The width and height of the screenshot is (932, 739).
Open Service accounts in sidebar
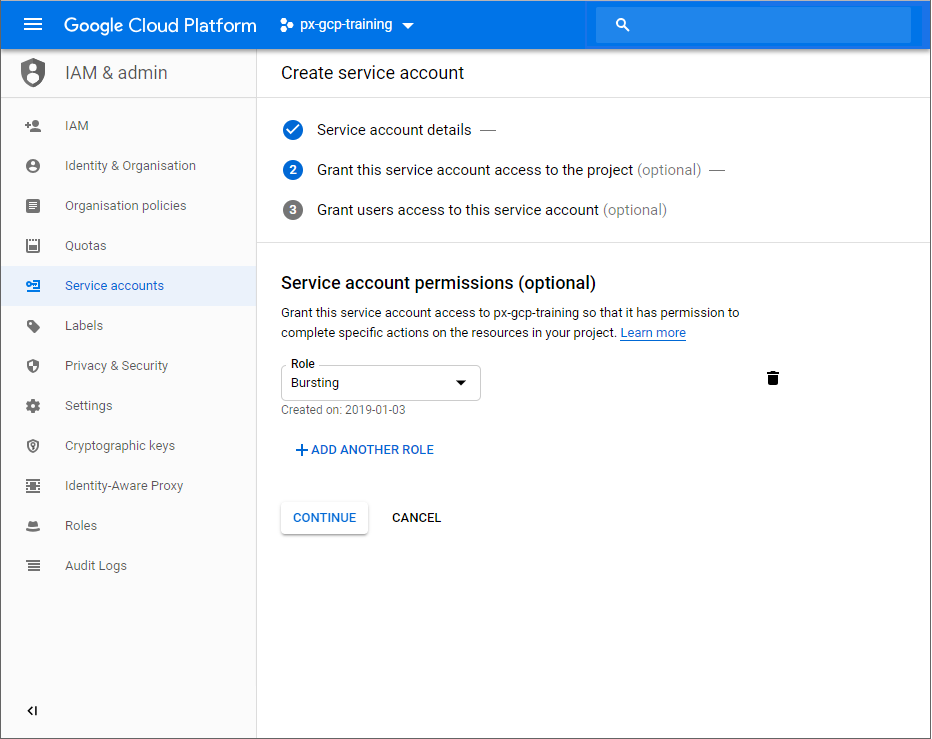pos(114,286)
